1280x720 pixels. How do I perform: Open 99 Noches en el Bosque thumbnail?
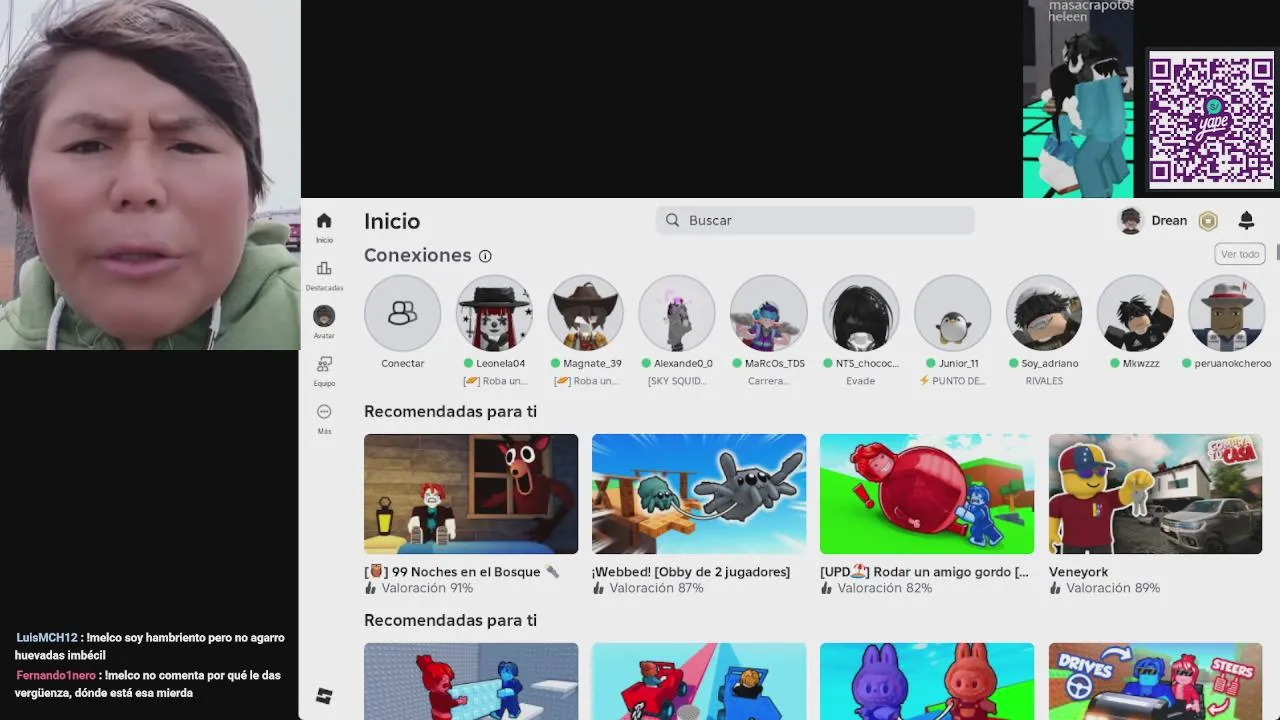(471, 494)
